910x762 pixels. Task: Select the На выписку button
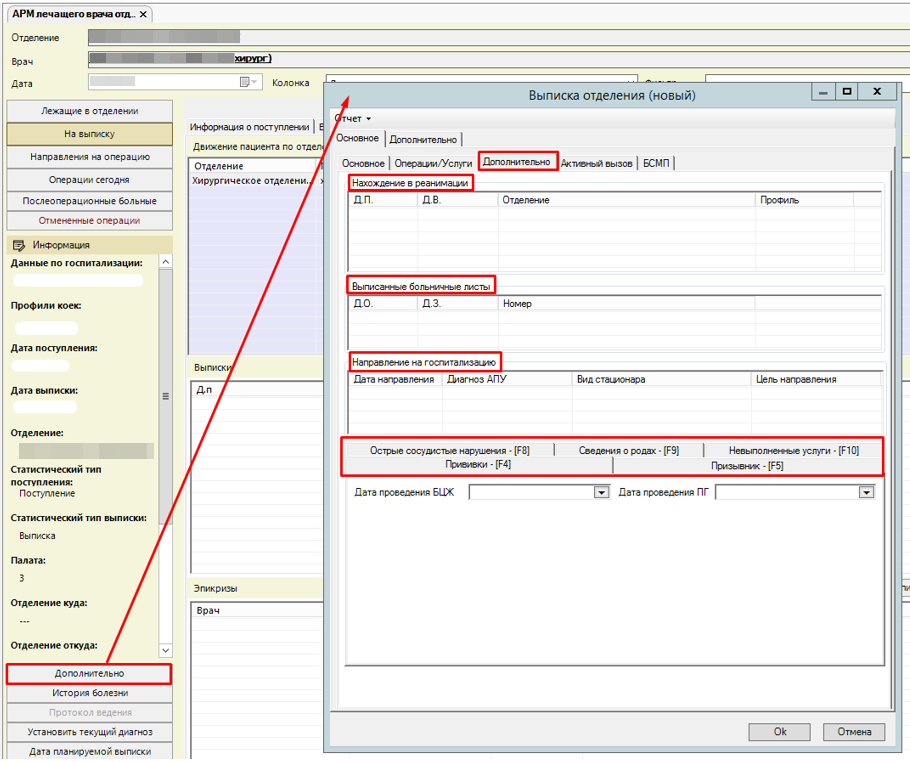89,134
